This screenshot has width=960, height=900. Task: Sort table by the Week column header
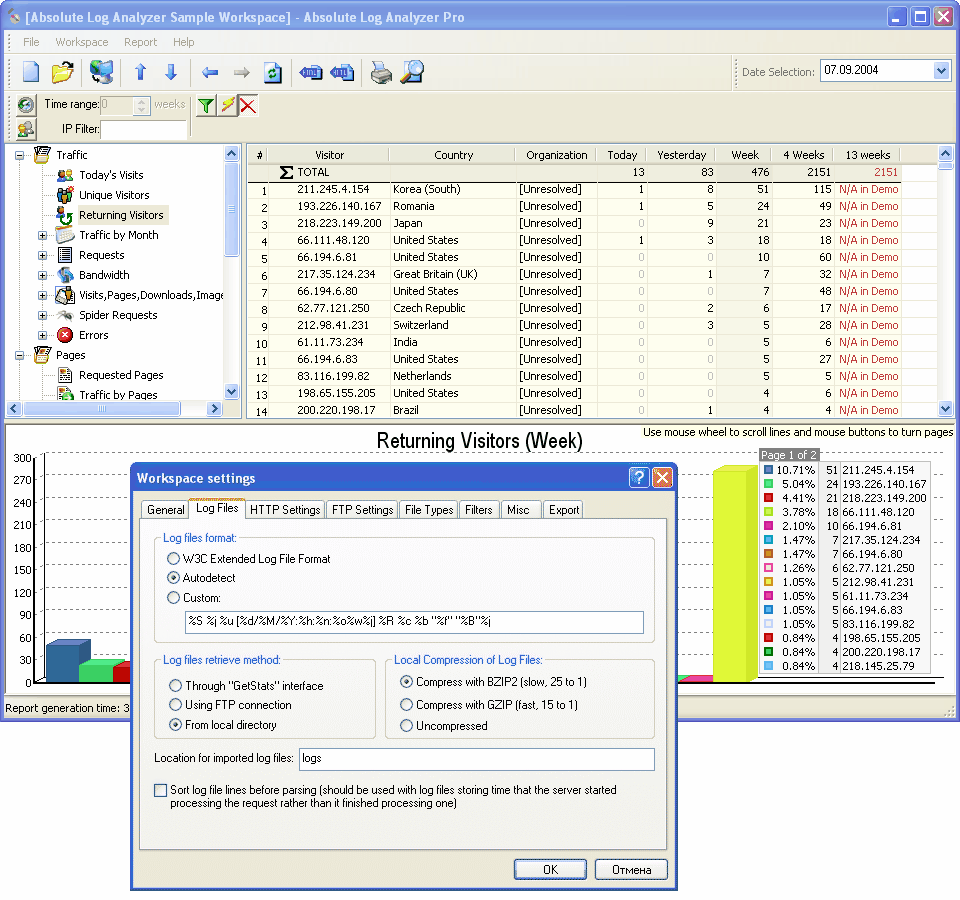744,156
